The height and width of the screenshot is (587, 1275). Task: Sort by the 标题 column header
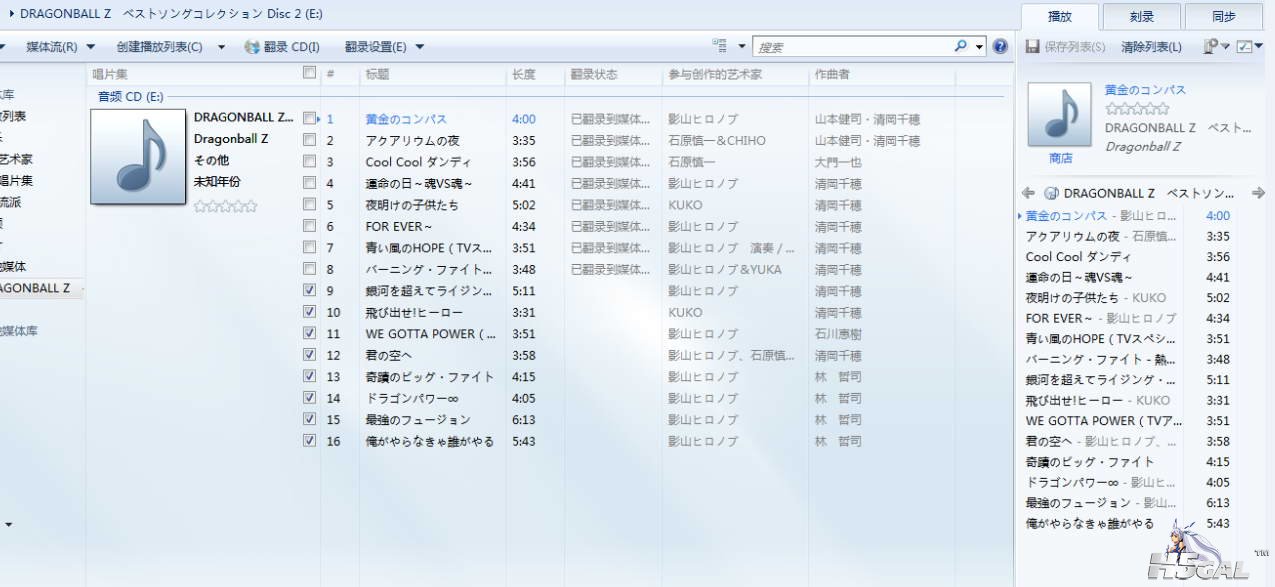pyautogui.click(x=378, y=74)
